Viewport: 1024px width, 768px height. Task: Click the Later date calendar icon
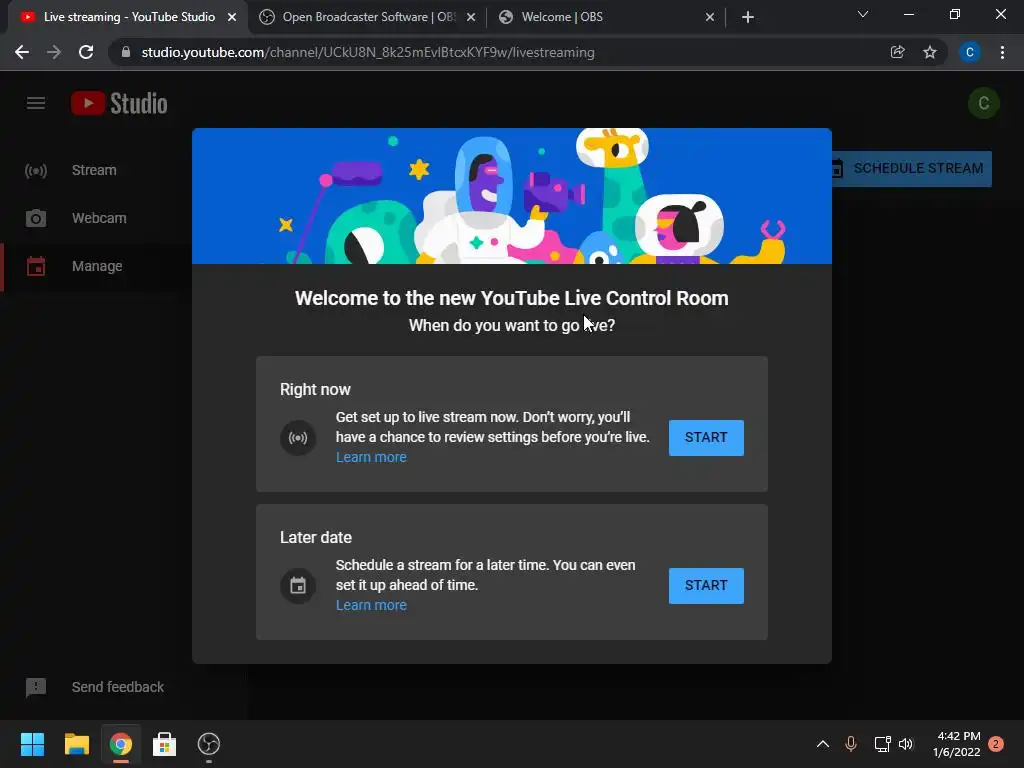coord(298,586)
